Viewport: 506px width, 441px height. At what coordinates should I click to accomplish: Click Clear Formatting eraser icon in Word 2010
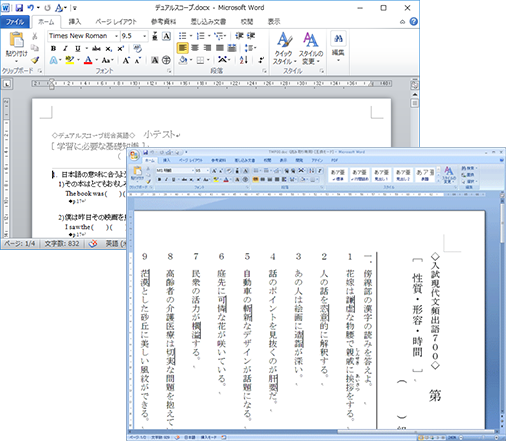[137, 49]
